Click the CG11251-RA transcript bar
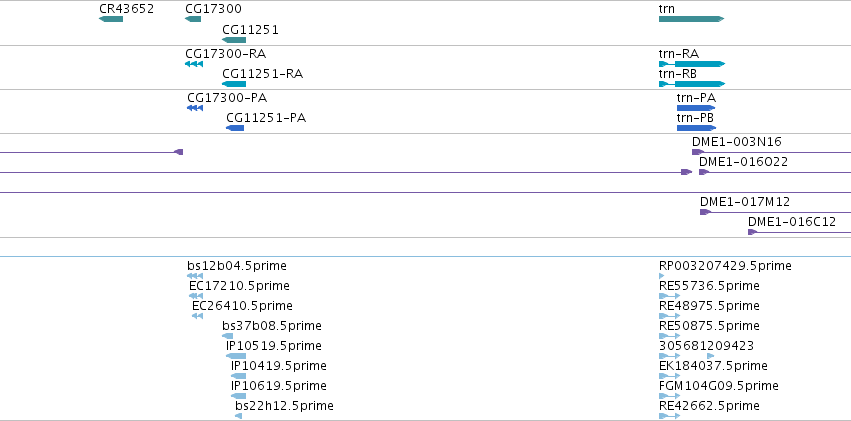Screen dimensions: 851x421 click(x=234, y=84)
